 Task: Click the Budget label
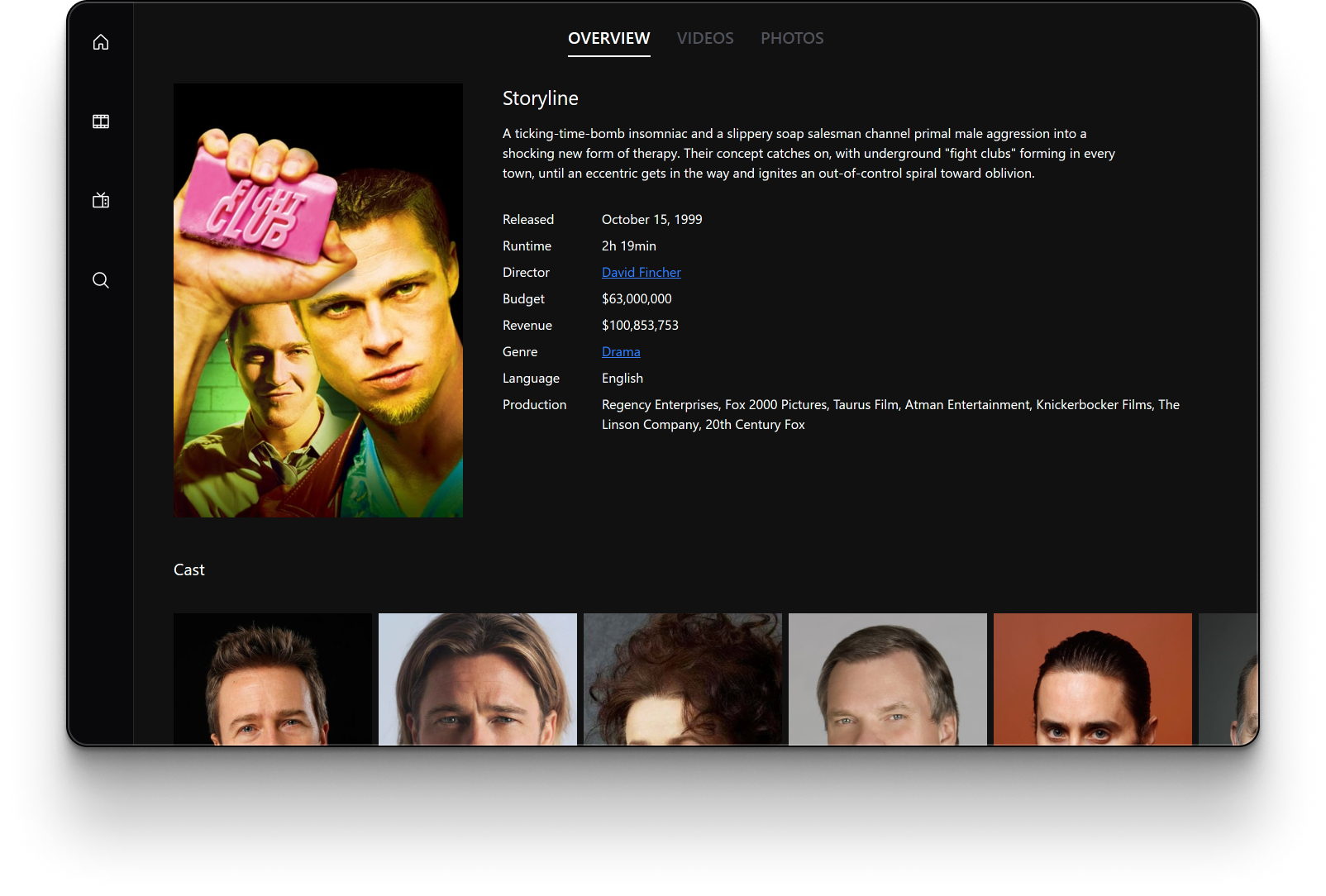coord(523,299)
